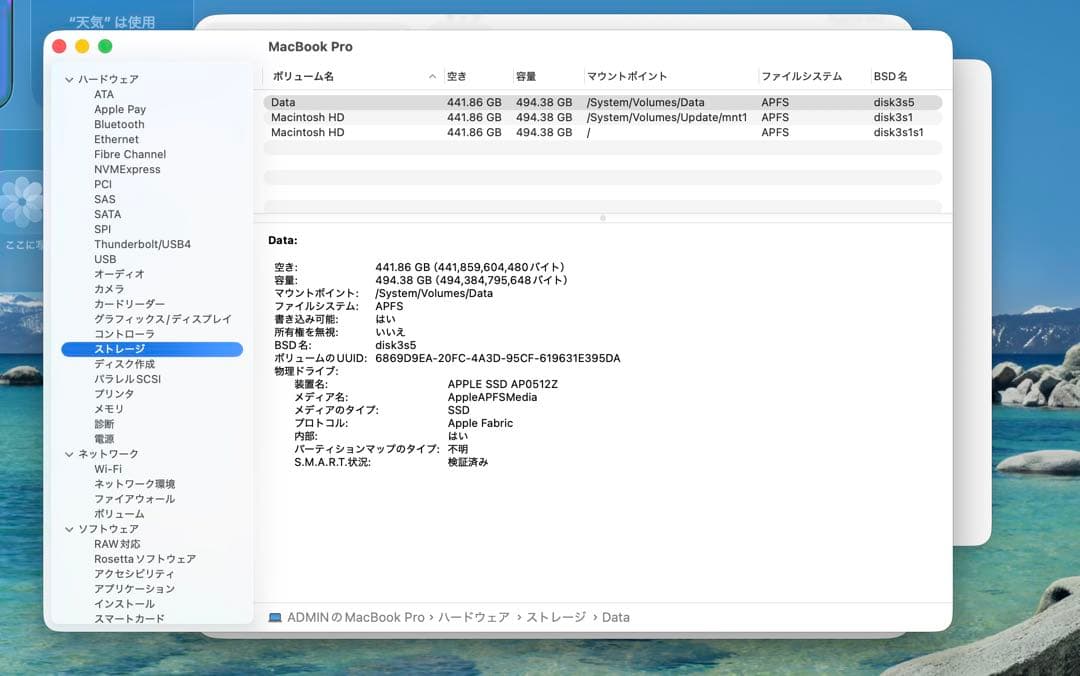Click the MacBook Pro icon in path bar

275,618
